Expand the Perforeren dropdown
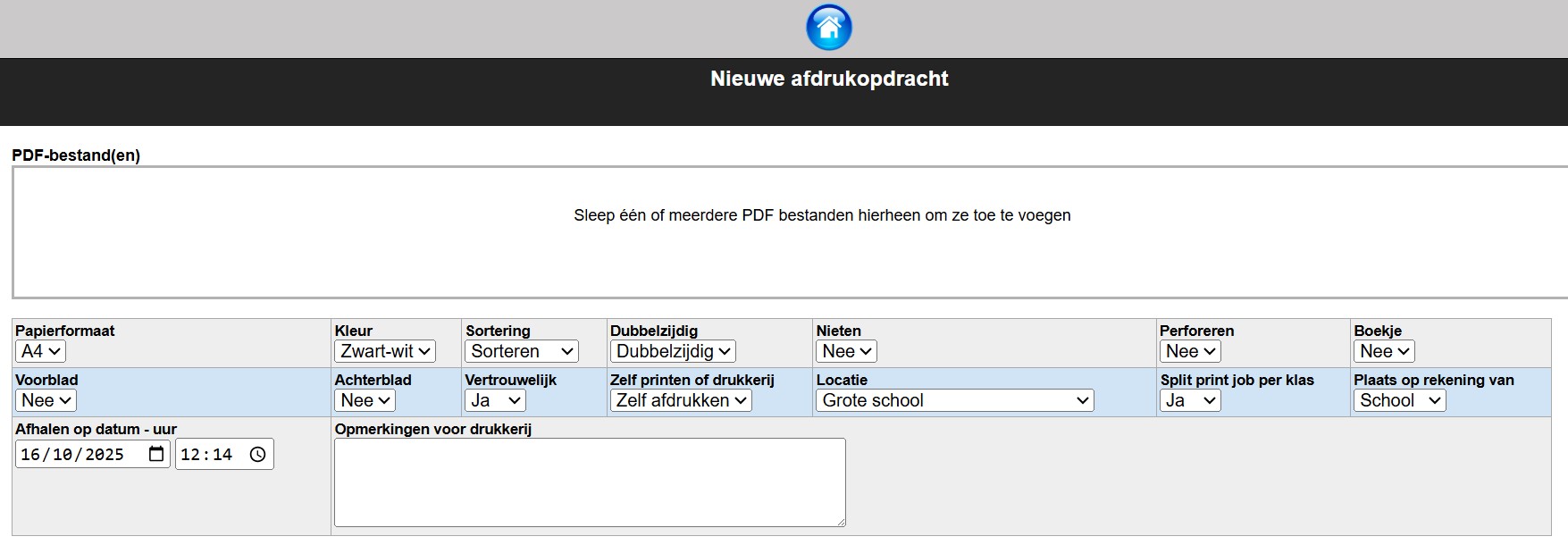Screen dimensions: 1568x545 [1190, 351]
